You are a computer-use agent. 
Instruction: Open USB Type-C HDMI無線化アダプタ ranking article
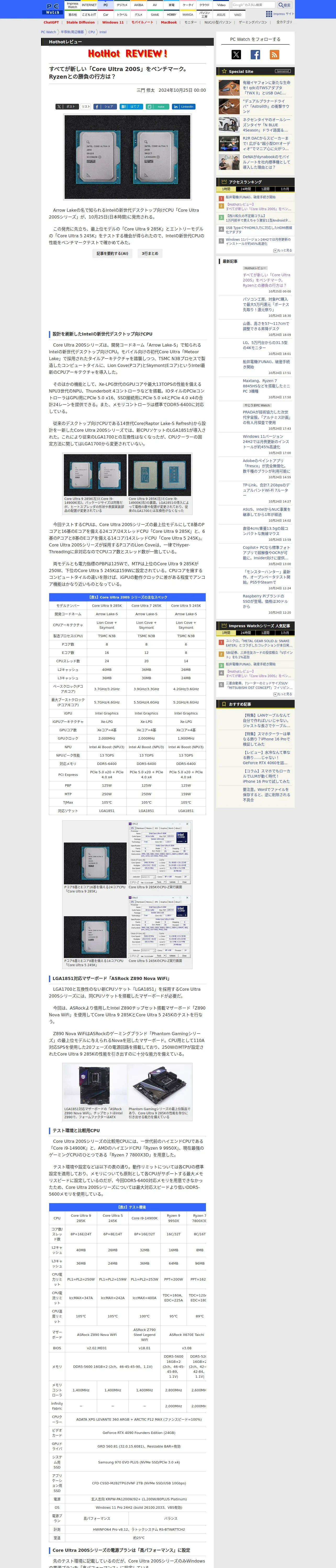(259, 229)
